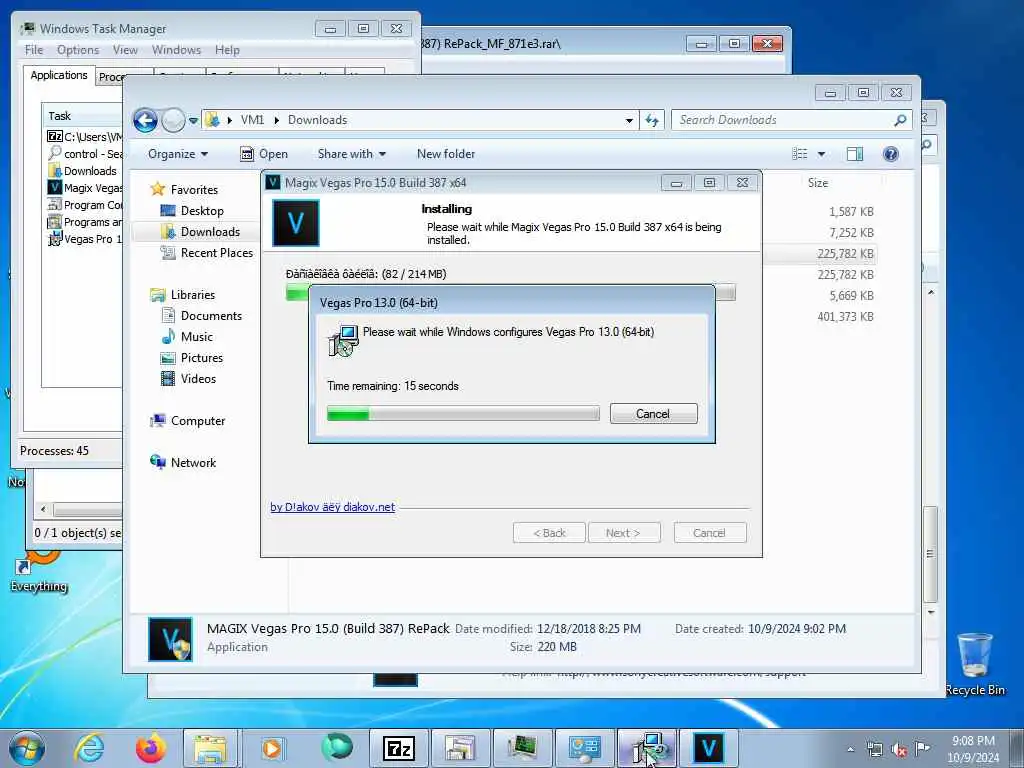Open Windows Explorer taskbar icon

pyautogui.click(x=210, y=748)
